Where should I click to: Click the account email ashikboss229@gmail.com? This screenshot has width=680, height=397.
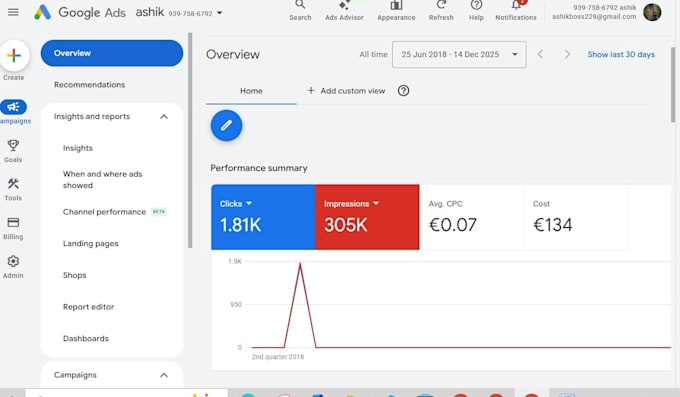coord(594,16)
